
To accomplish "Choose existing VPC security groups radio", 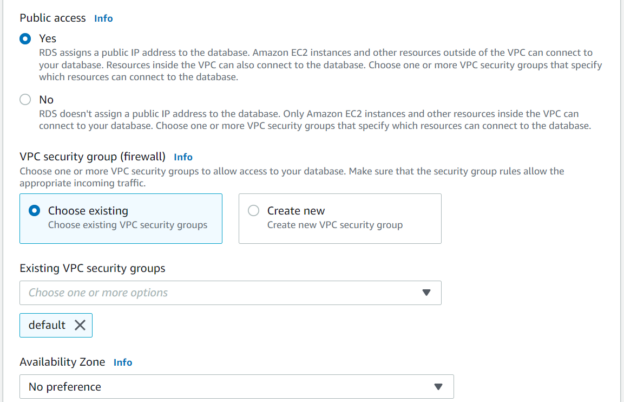I will [x=36, y=211].
